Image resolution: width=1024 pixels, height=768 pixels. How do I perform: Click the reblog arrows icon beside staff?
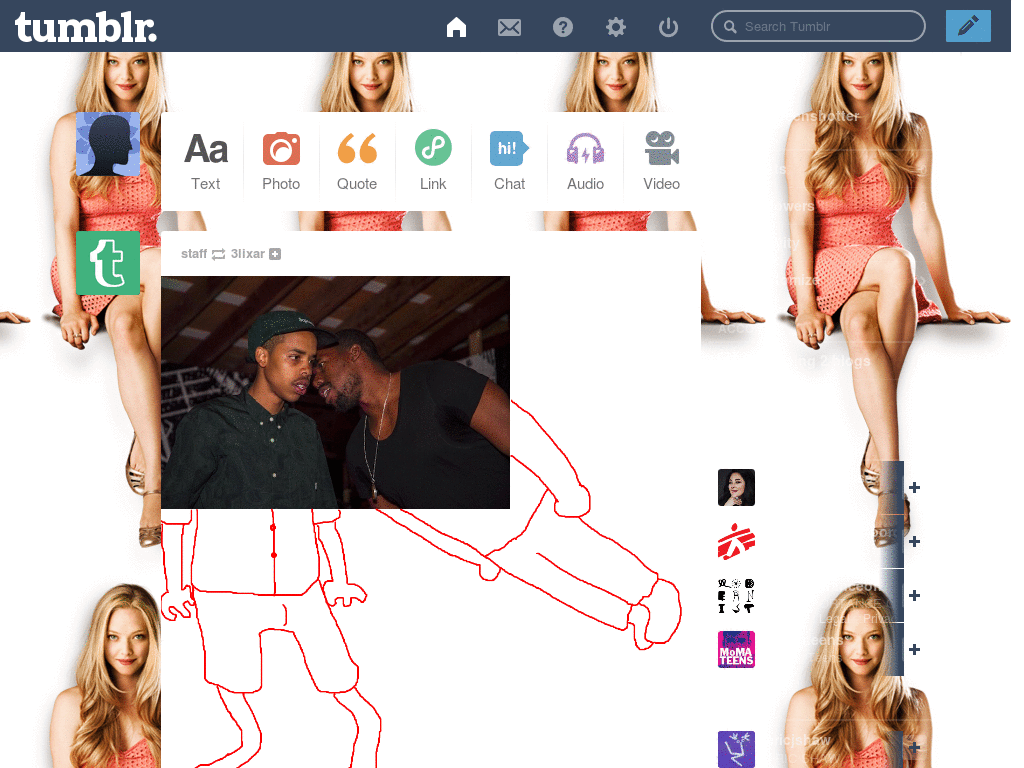218,254
